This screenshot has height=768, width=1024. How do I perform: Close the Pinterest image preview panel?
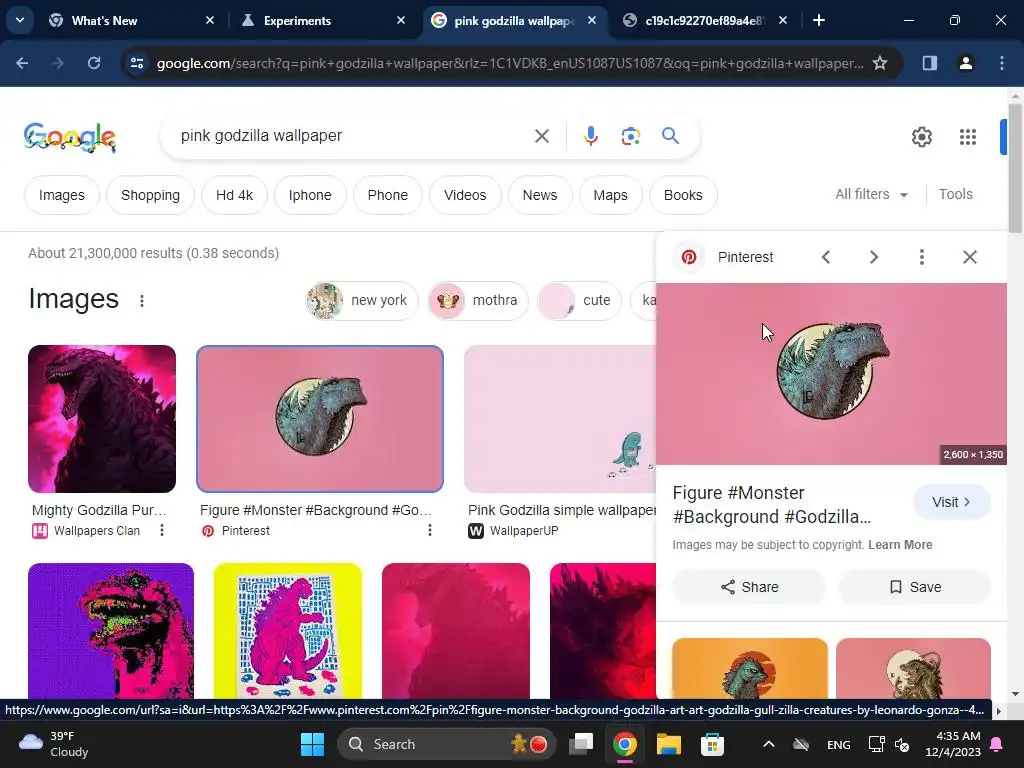[970, 257]
